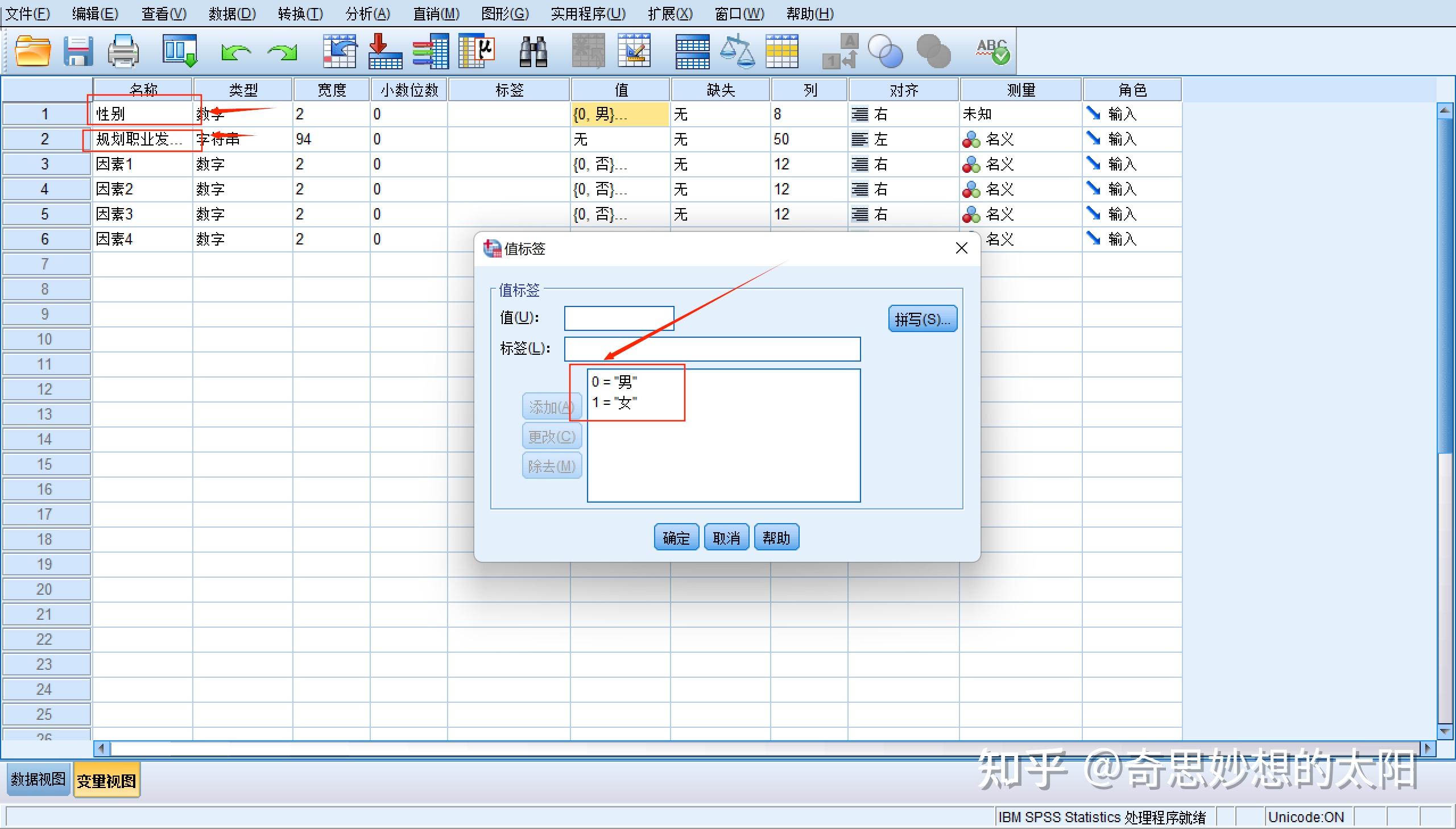The height and width of the screenshot is (829, 1456).
Task: Select the 0 = "男" list entry
Action: [614, 382]
